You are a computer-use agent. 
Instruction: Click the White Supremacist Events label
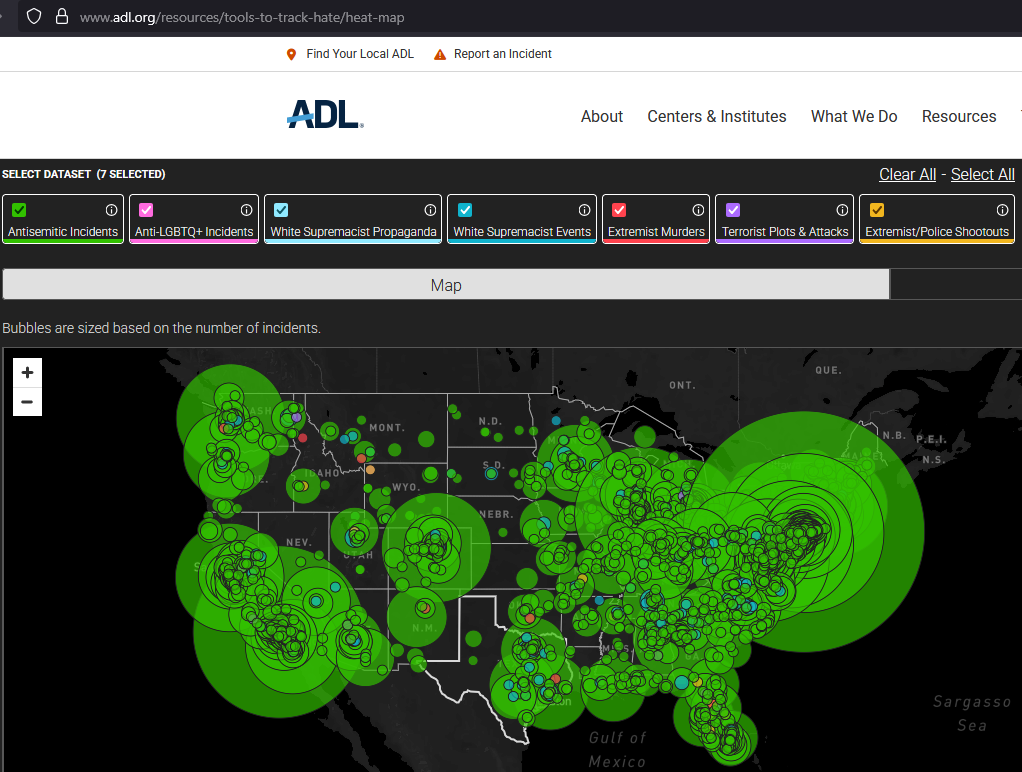click(x=522, y=231)
